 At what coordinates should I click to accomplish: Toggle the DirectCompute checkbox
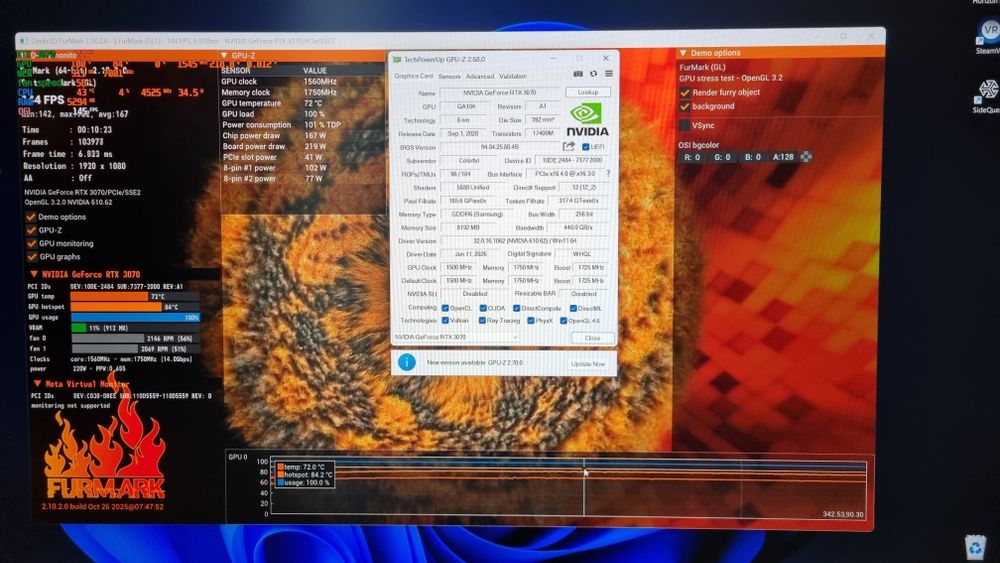pyautogui.click(x=517, y=309)
